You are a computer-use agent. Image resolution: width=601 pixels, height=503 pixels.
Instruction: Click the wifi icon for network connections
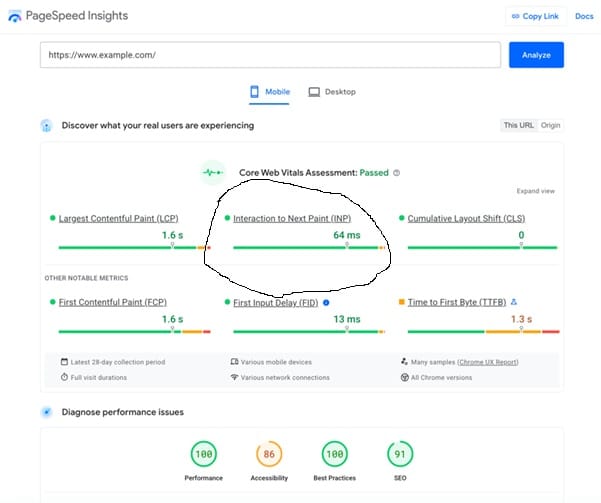point(235,377)
